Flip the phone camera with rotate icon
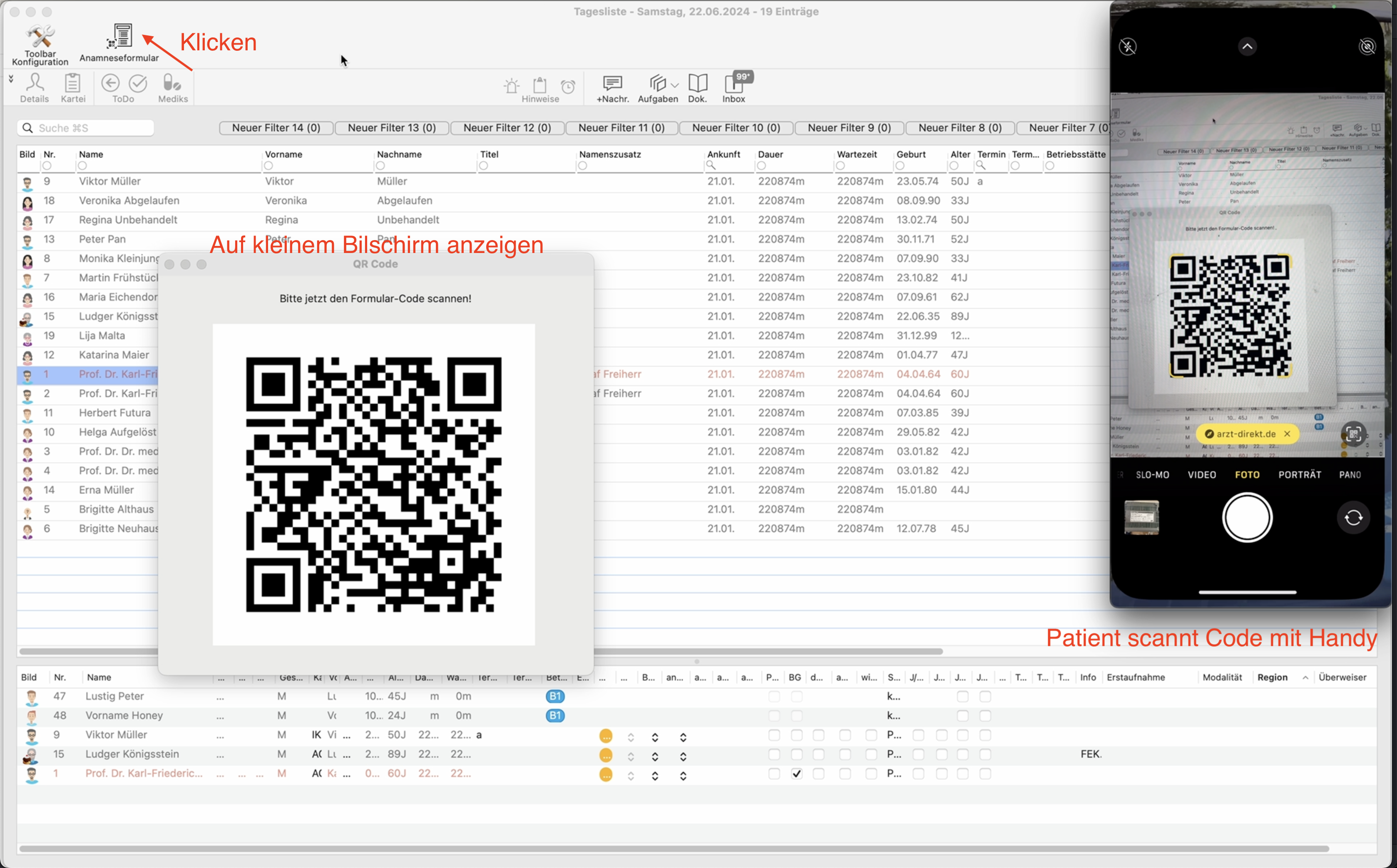 pyautogui.click(x=1353, y=518)
